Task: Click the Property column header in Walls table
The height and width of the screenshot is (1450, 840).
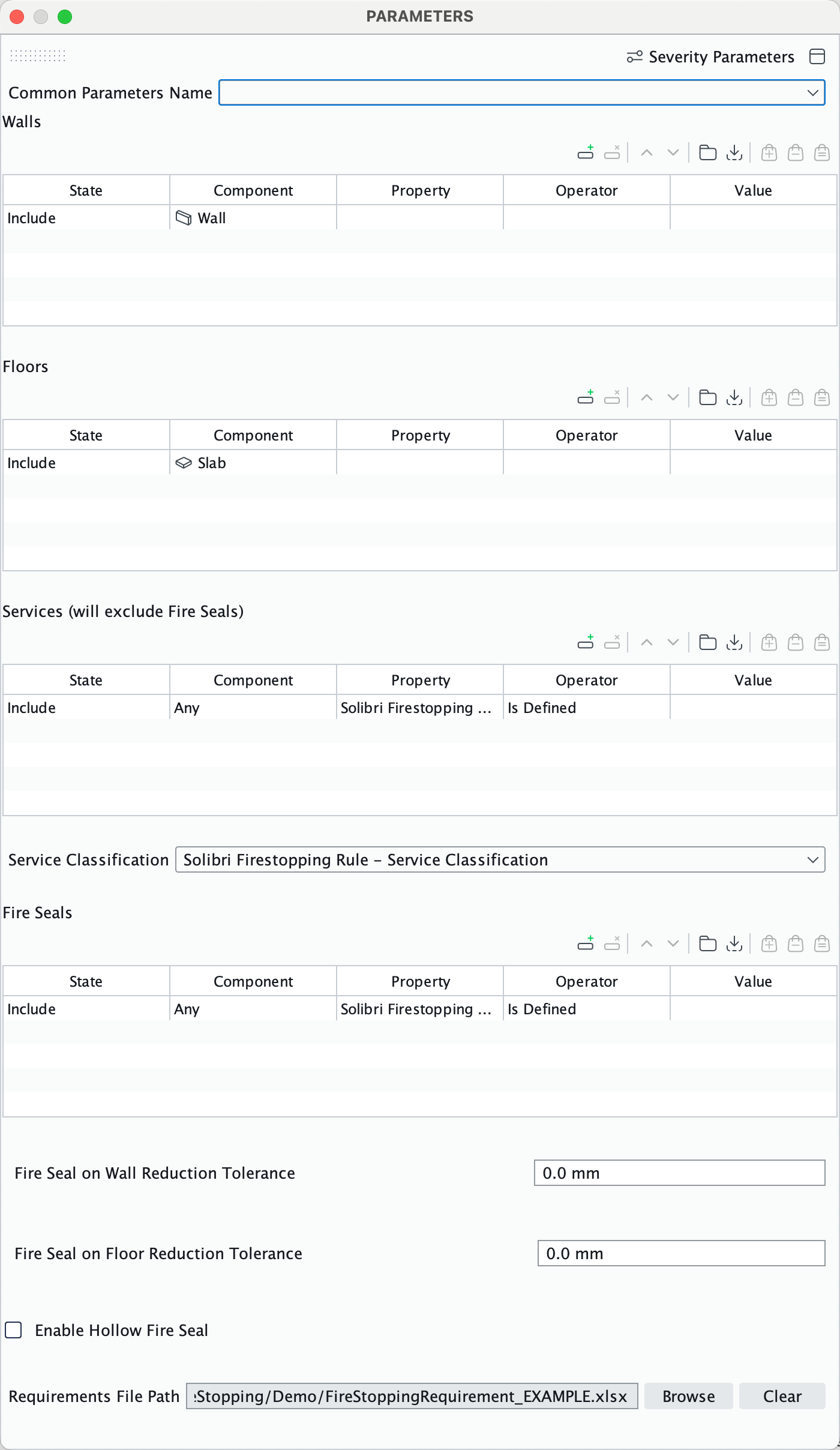Action: pyautogui.click(x=420, y=190)
